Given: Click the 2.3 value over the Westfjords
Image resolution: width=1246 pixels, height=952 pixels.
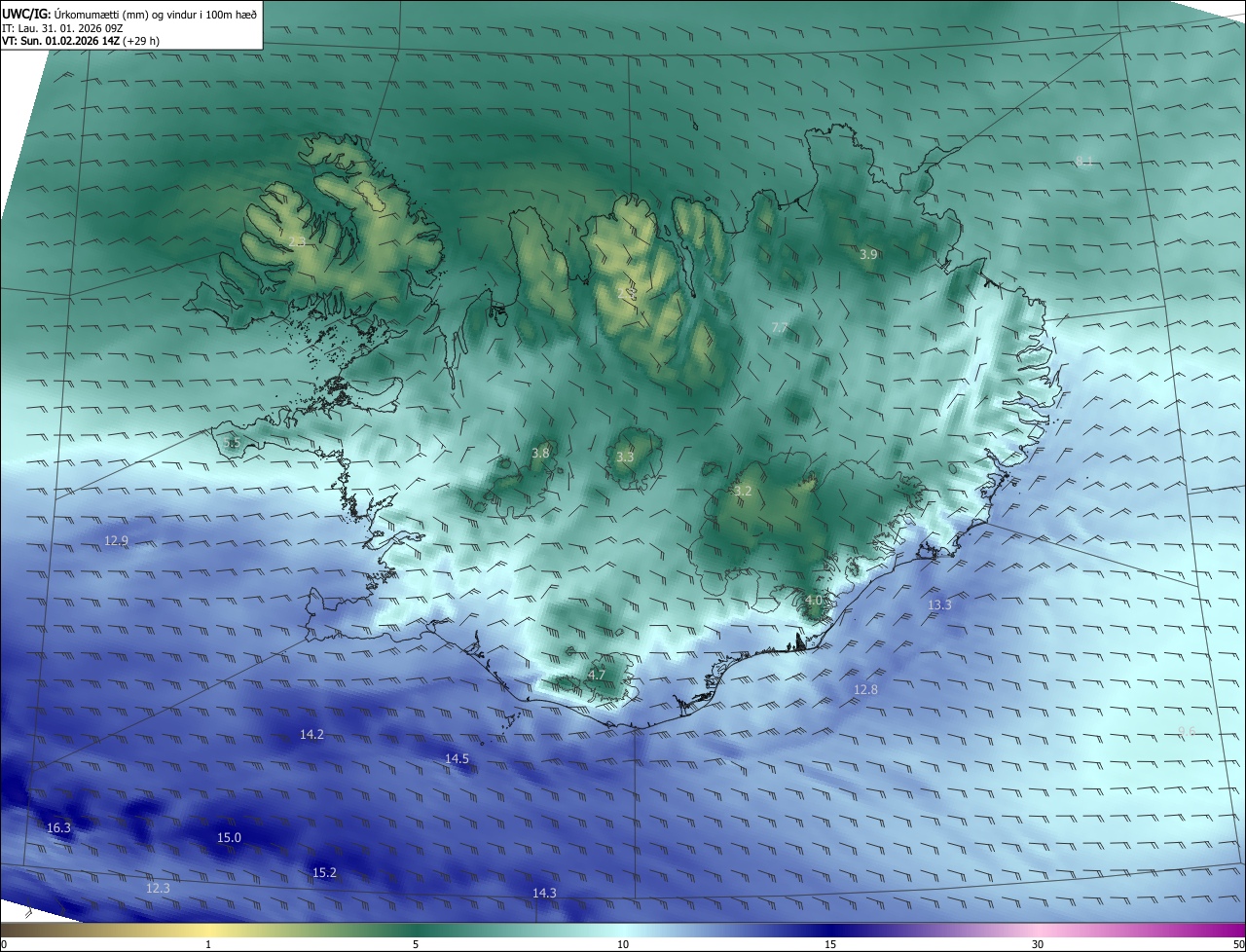Looking at the screenshot, I should tap(298, 240).
